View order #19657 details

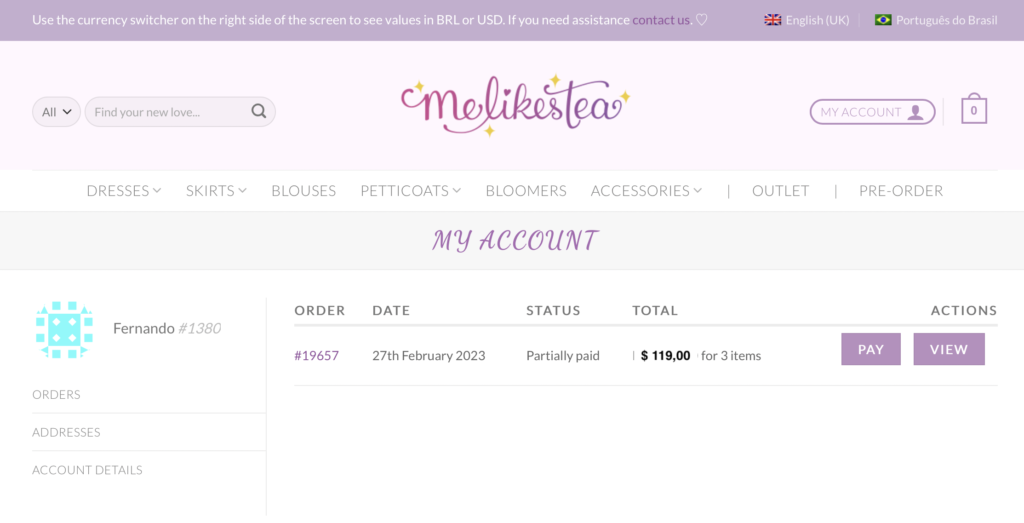coord(949,349)
